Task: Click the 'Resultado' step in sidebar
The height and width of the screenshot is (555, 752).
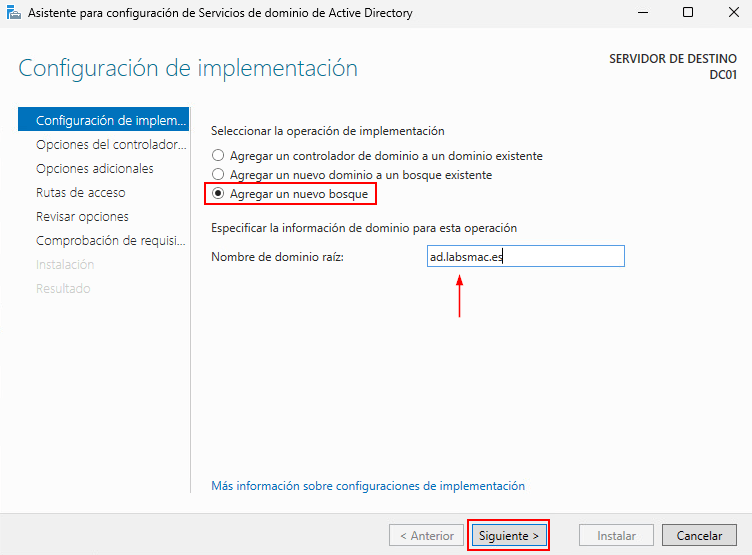Action: 63,289
